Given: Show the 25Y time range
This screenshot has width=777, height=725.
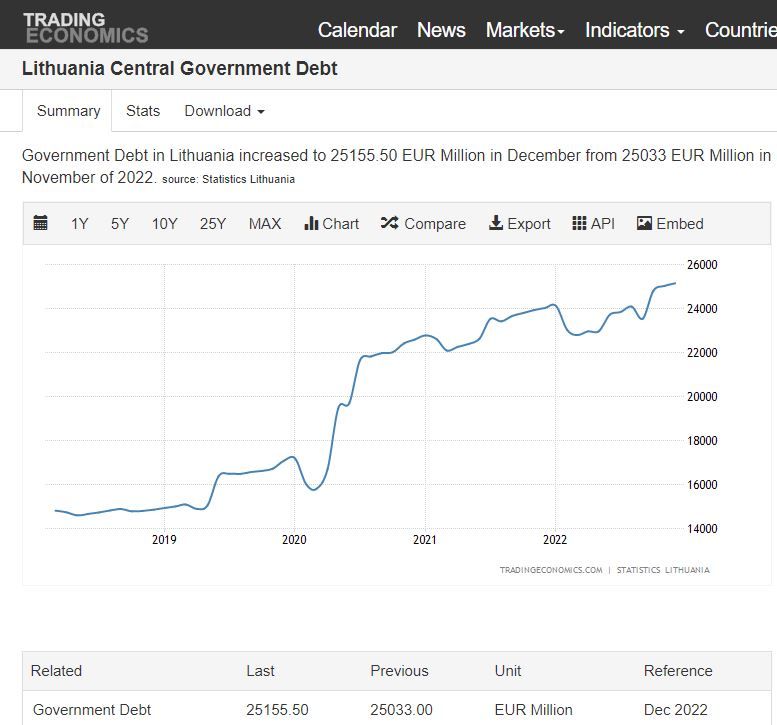Looking at the screenshot, I should tap(213, 223).
